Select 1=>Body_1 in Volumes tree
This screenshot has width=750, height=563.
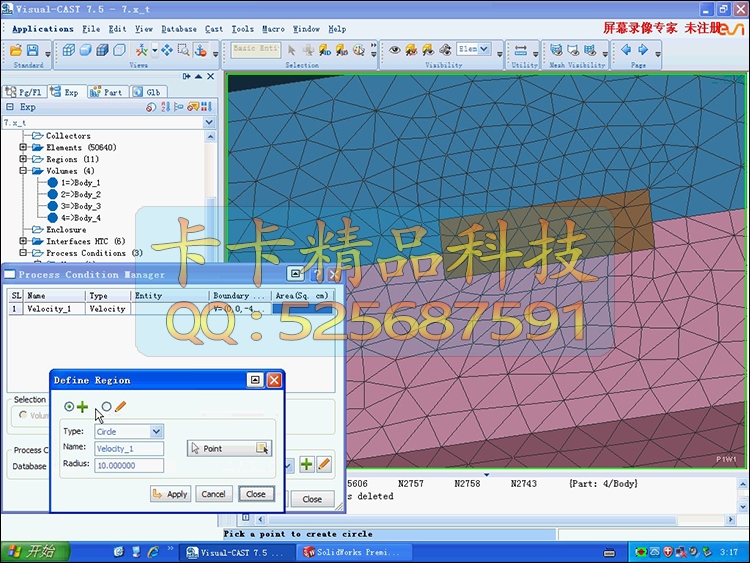[80, 183]
